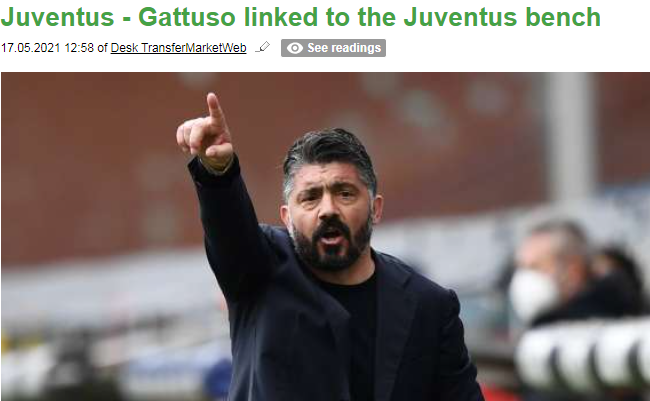Click the 12:58 publication time
The height and width of the screenshot is (401, 650).
tap(79, 48)
